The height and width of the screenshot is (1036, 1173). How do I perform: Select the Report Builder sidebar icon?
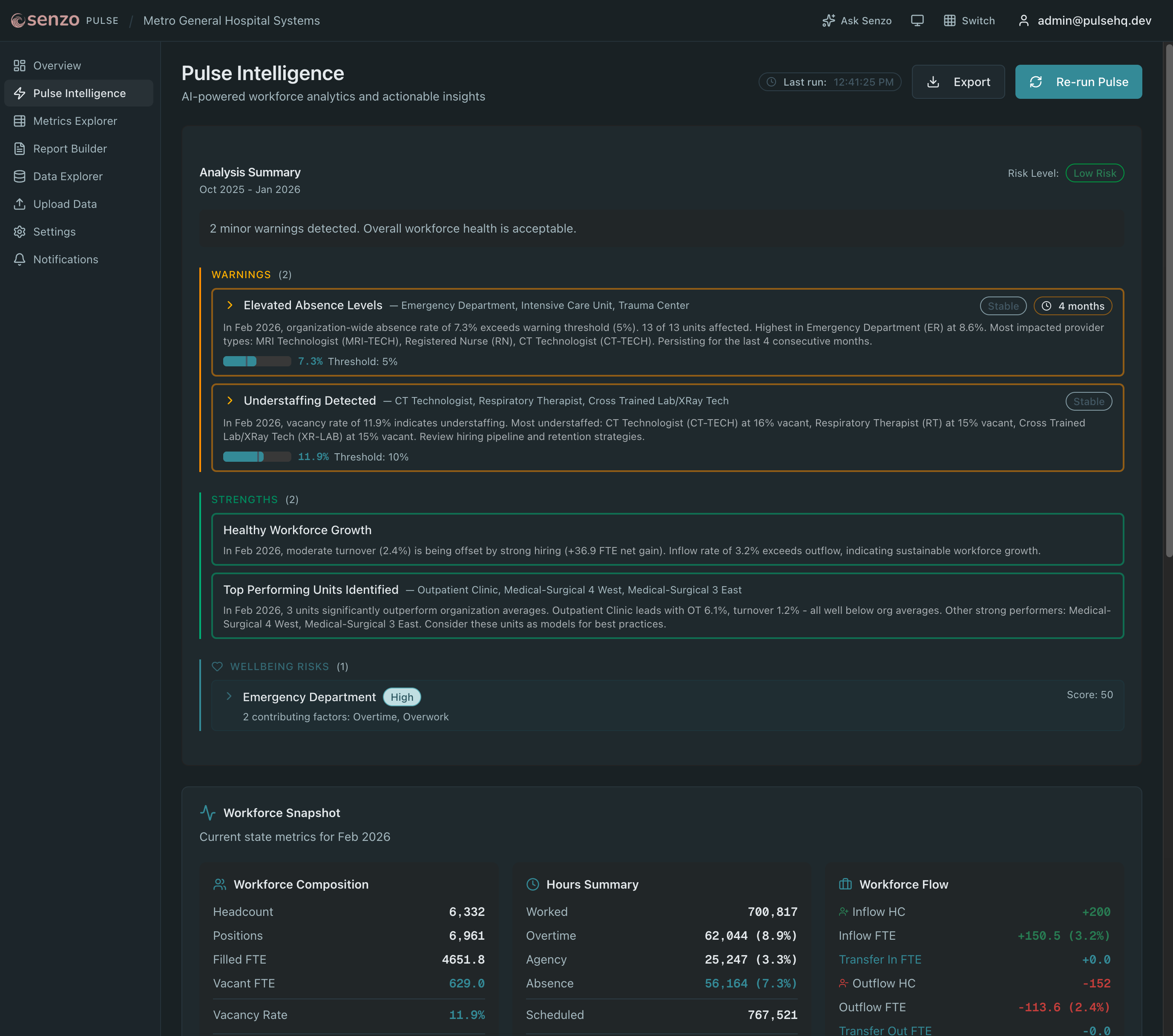[19, 148]
